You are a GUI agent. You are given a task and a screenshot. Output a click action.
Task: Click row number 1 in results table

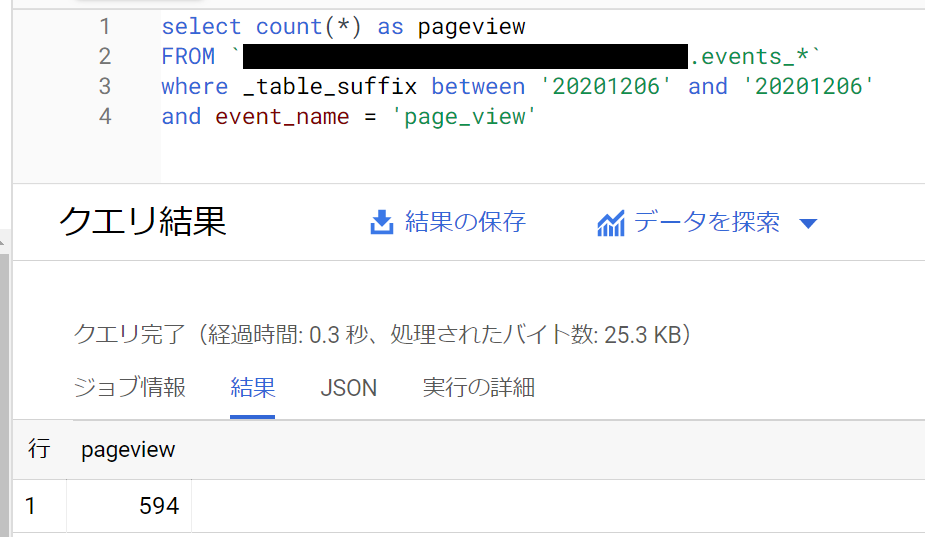coord(31,506)
